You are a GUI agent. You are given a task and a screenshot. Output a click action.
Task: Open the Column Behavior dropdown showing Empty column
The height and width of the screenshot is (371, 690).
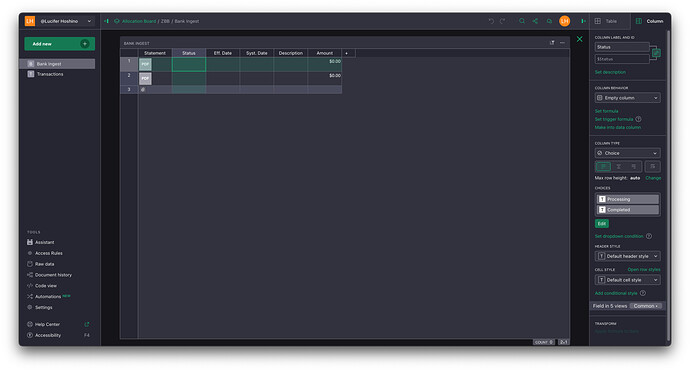(628, 98)
